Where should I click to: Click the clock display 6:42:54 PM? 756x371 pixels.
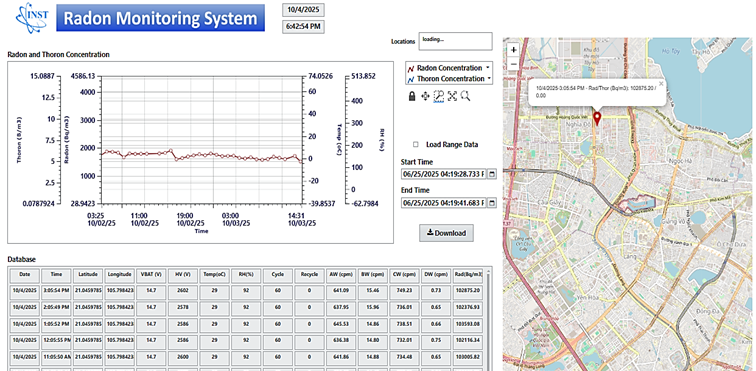pos(303,27)
